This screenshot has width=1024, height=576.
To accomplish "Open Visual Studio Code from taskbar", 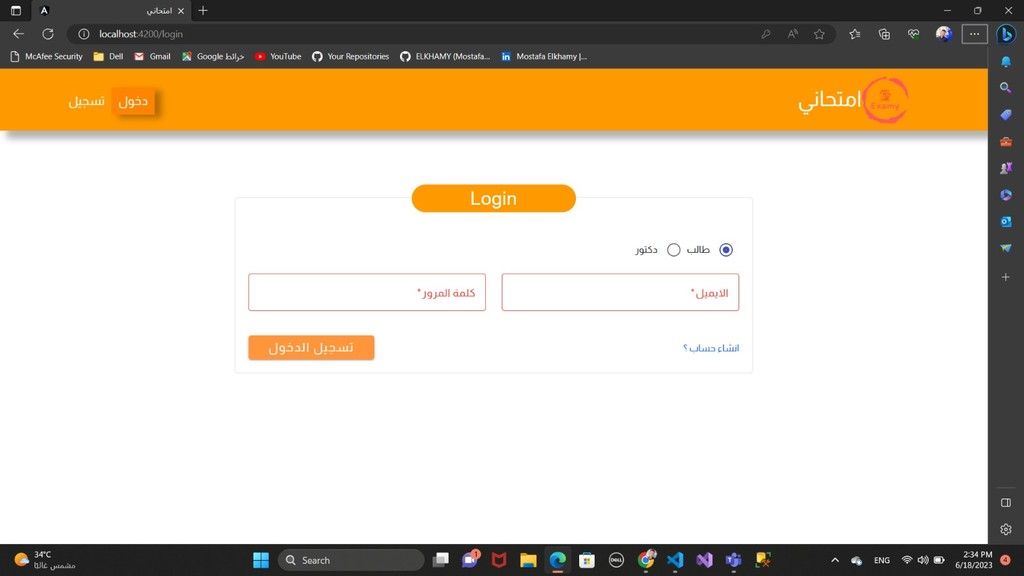I will click(675, 560).
